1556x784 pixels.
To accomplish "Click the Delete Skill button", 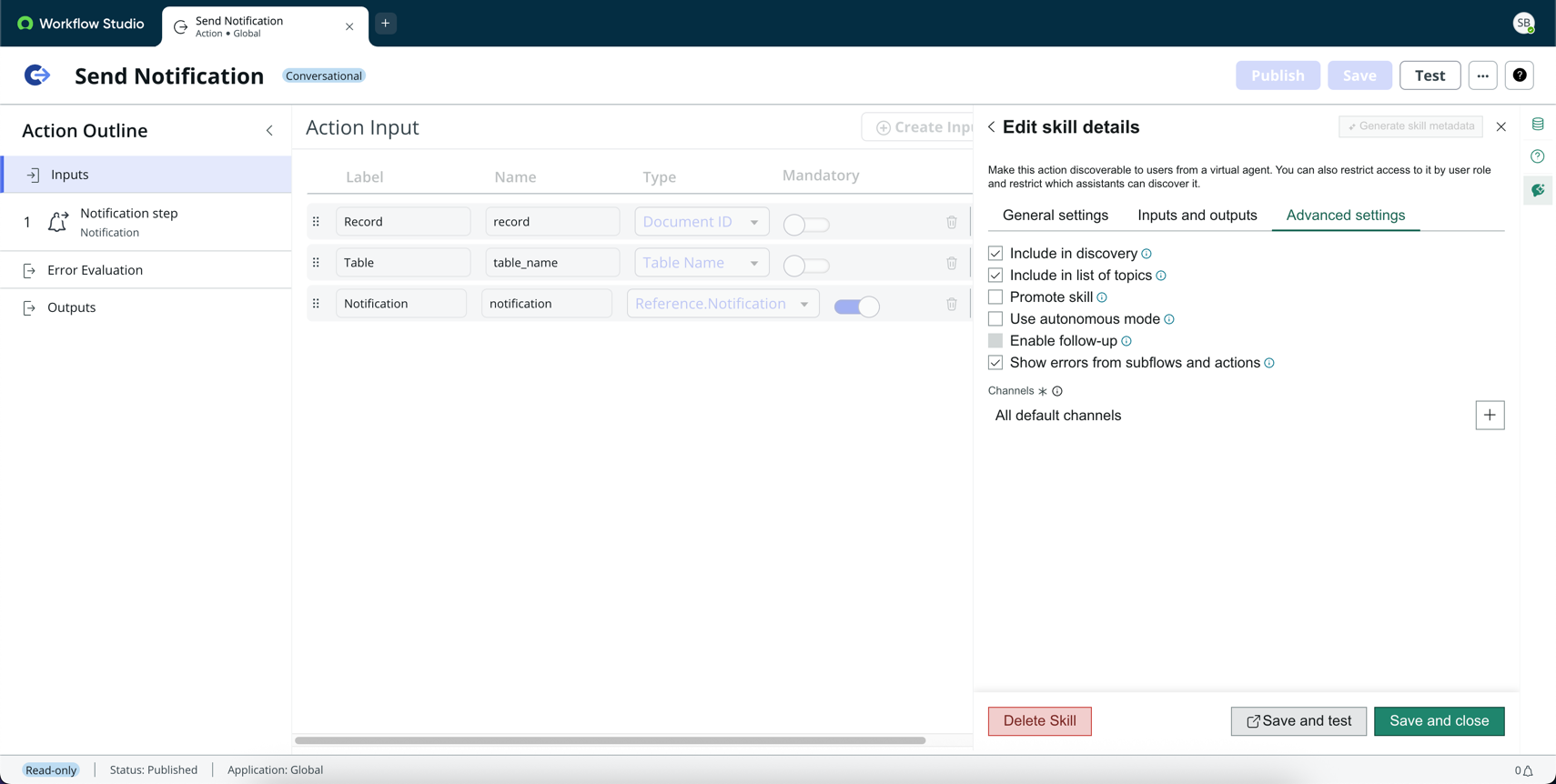I will (x=1039, y=721).
